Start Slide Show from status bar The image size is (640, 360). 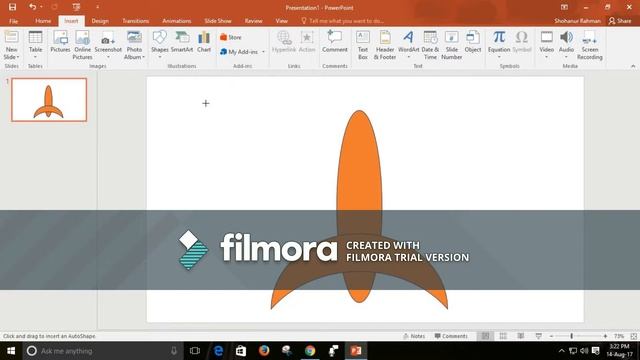coord(539,336)
